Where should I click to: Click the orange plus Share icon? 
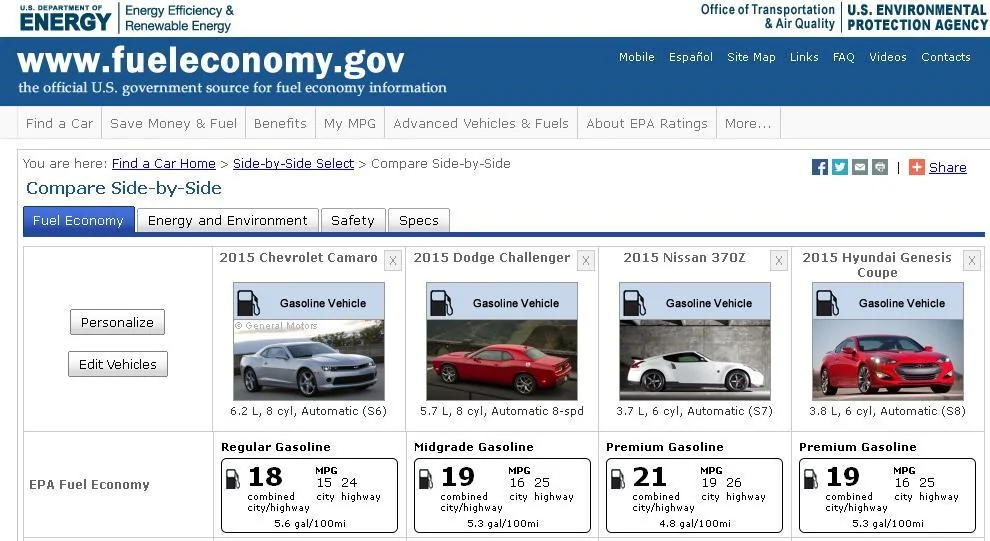[x=917, y=167]
